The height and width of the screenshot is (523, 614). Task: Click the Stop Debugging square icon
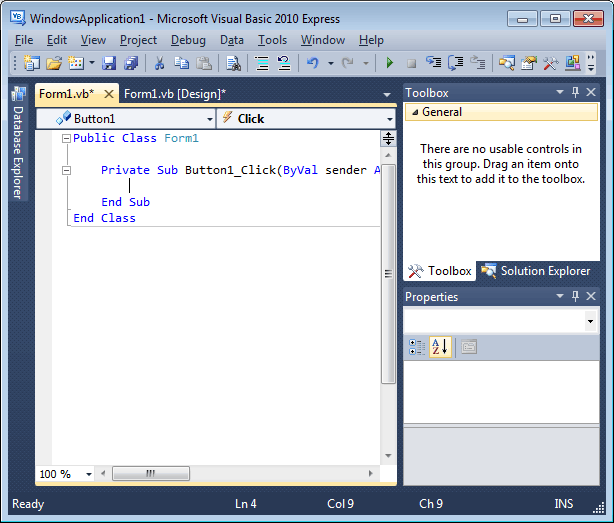tap(411, 63)
